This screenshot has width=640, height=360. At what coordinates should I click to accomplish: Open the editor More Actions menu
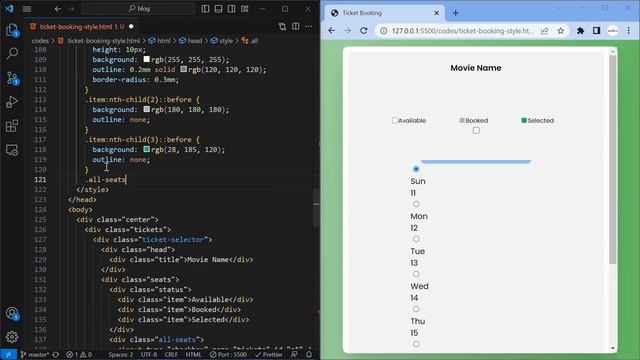pyautogui.click(x=309, y=27)
